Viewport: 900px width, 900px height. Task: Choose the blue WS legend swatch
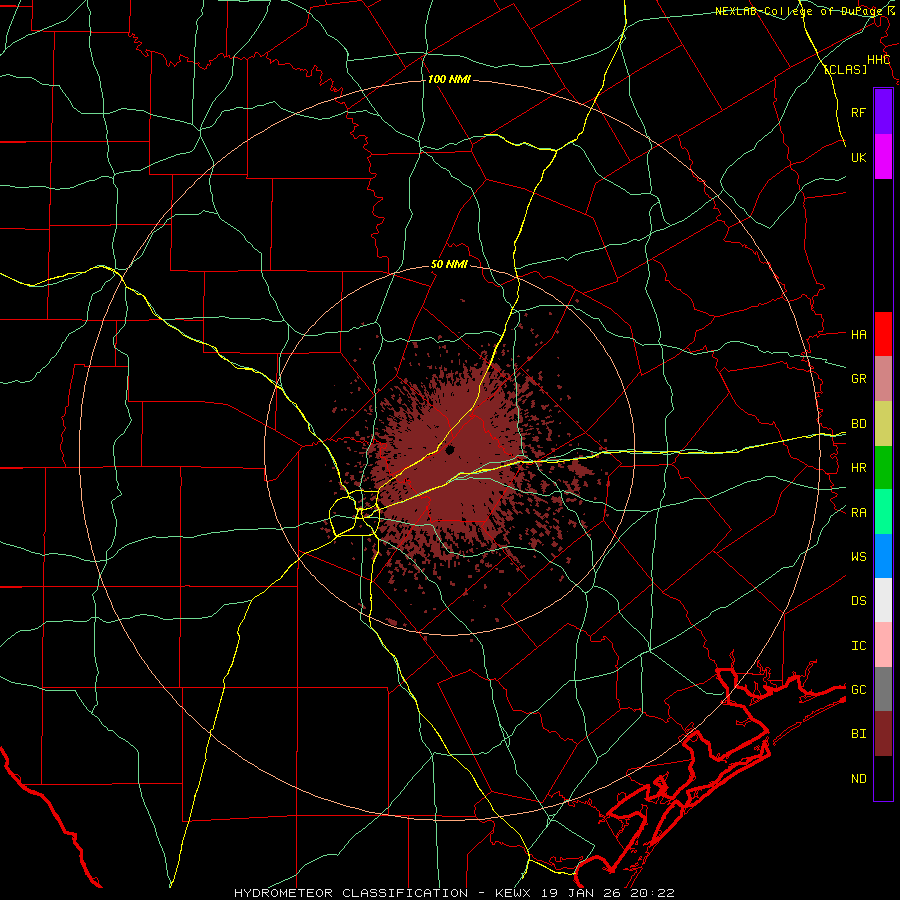pyautogui.click(x=883, y=556)
